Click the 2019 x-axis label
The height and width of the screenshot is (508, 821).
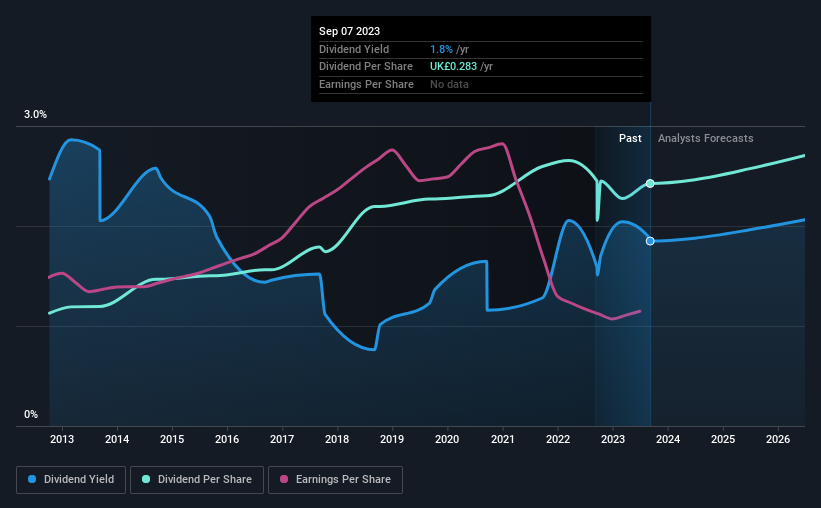click(392, 439)
